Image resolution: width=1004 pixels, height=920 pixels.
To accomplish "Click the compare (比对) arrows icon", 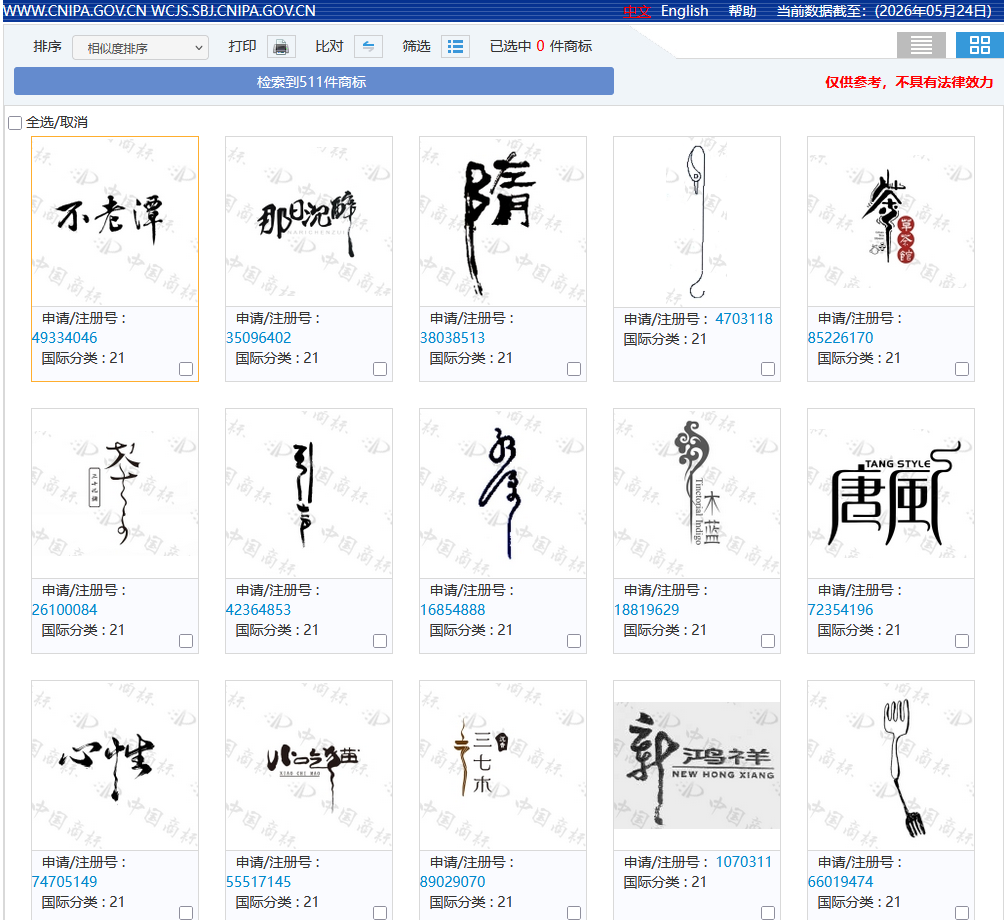I will click(368, 47).
